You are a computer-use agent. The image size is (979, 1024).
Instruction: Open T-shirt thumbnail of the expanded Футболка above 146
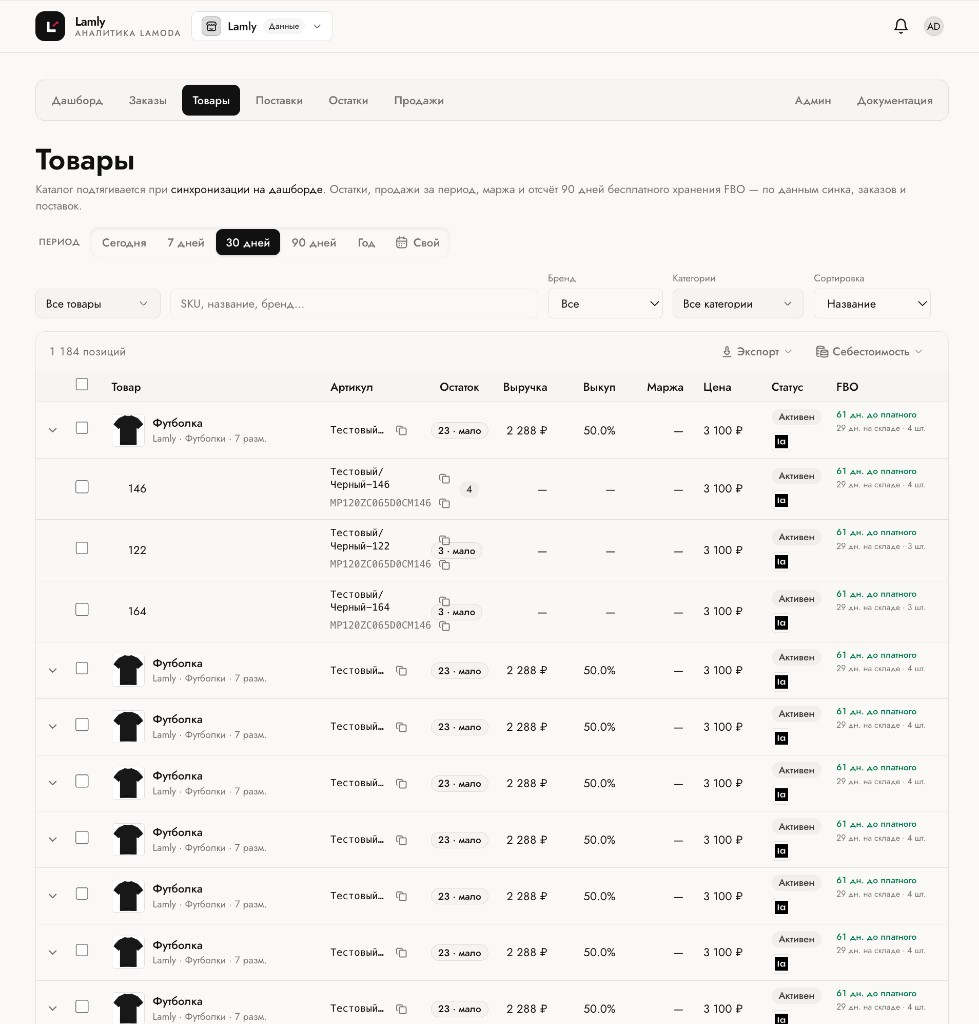[128, 430]
